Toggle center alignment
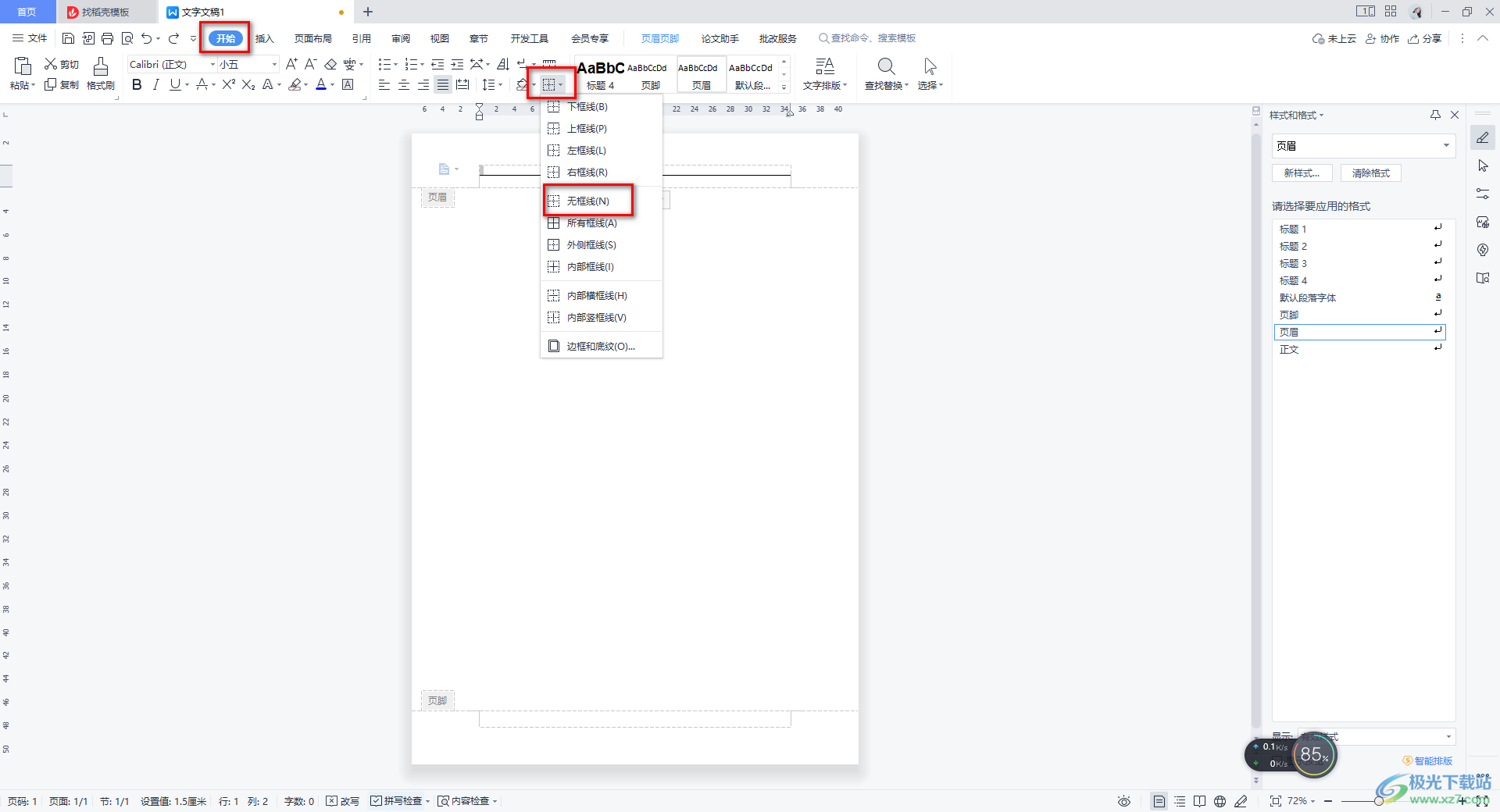 pos(404,84)
